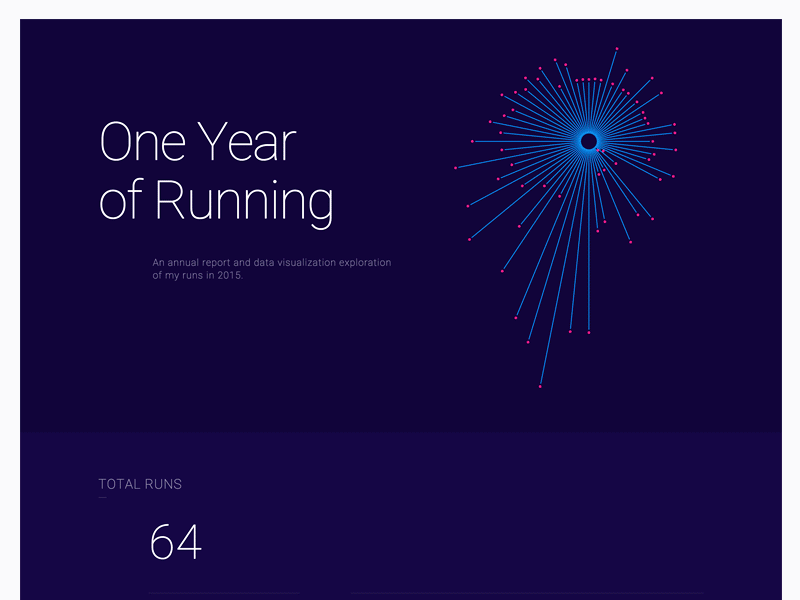Select the topmost pink data point
Image resolution: width=800 pixels, height=600 pixels.
[617, 48]
